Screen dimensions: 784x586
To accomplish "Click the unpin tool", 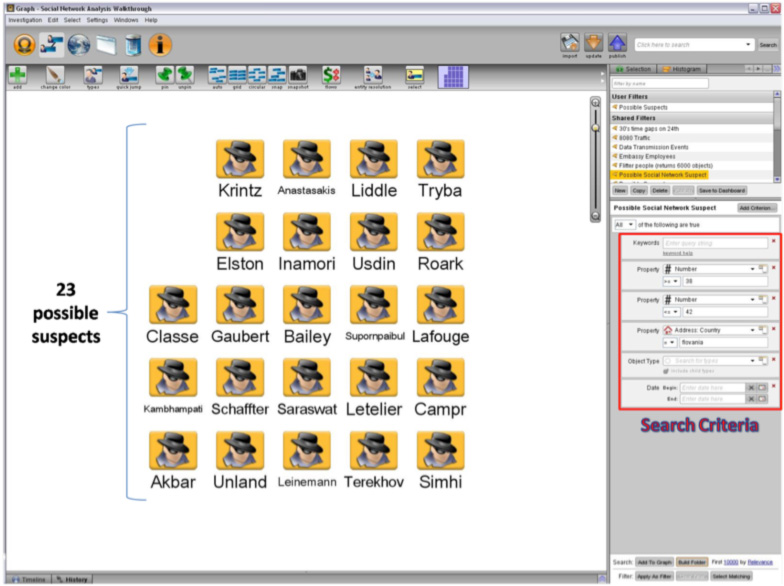I will pyautogui.click(x=185, y=75).
